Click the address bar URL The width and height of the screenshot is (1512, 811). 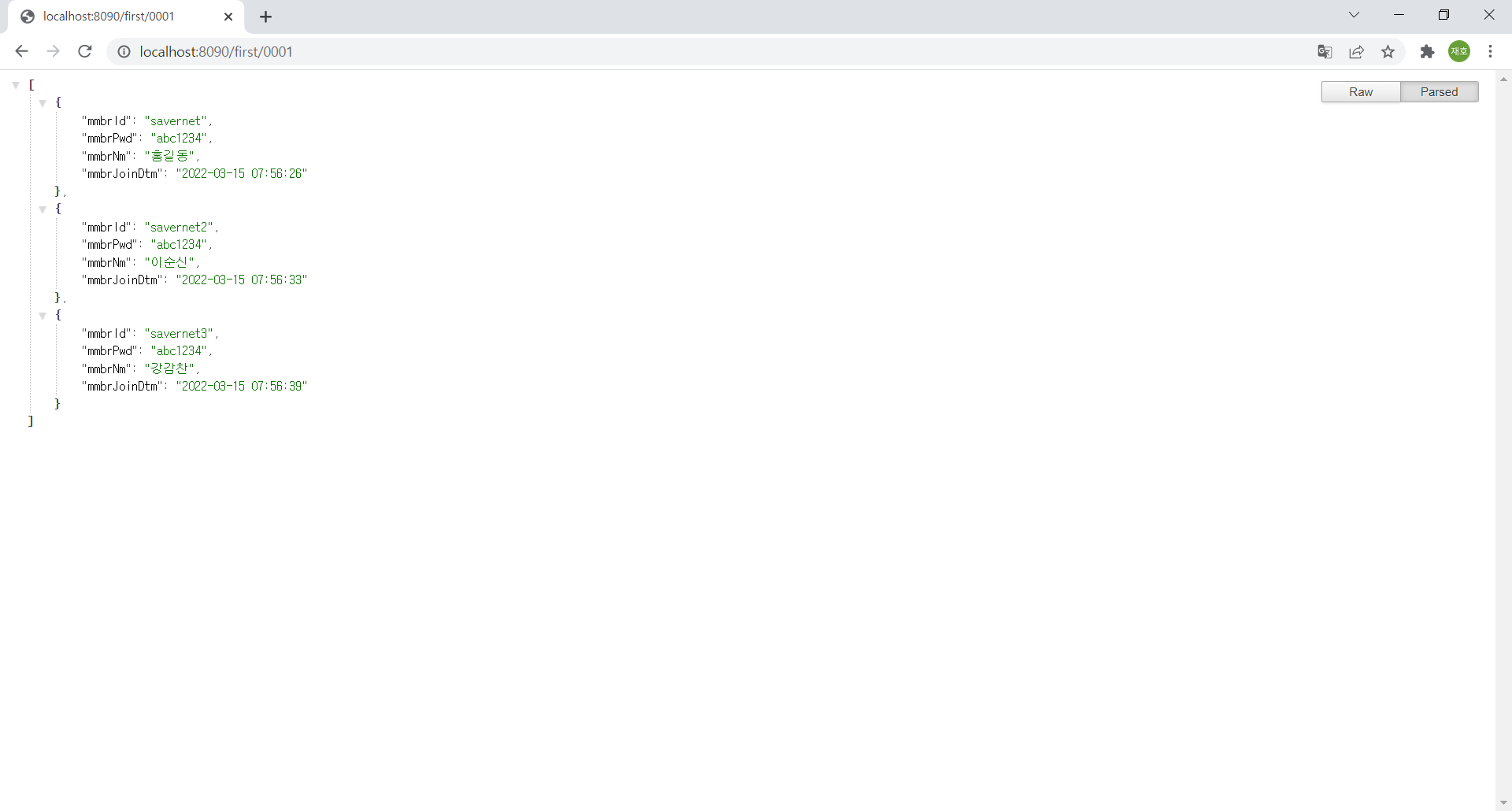pos(216,52)
